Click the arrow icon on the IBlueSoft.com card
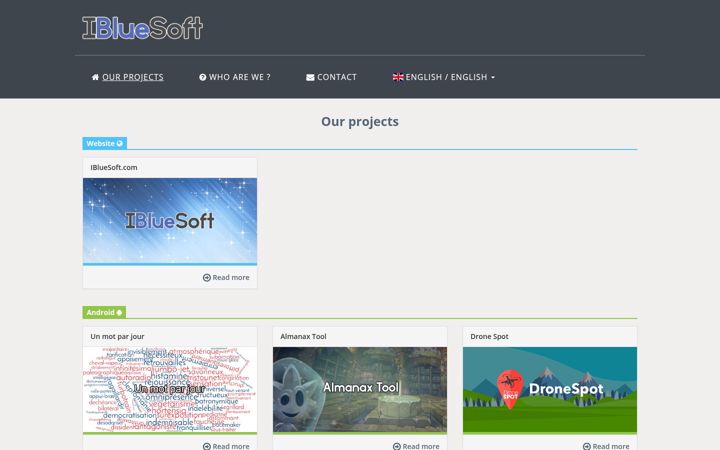 click(x=207, y=277)
